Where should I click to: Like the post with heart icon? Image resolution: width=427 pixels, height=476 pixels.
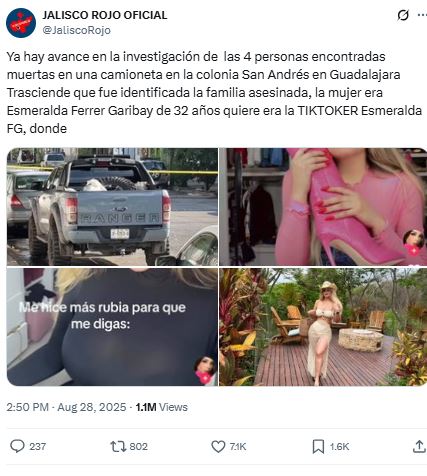coord(218,446)
